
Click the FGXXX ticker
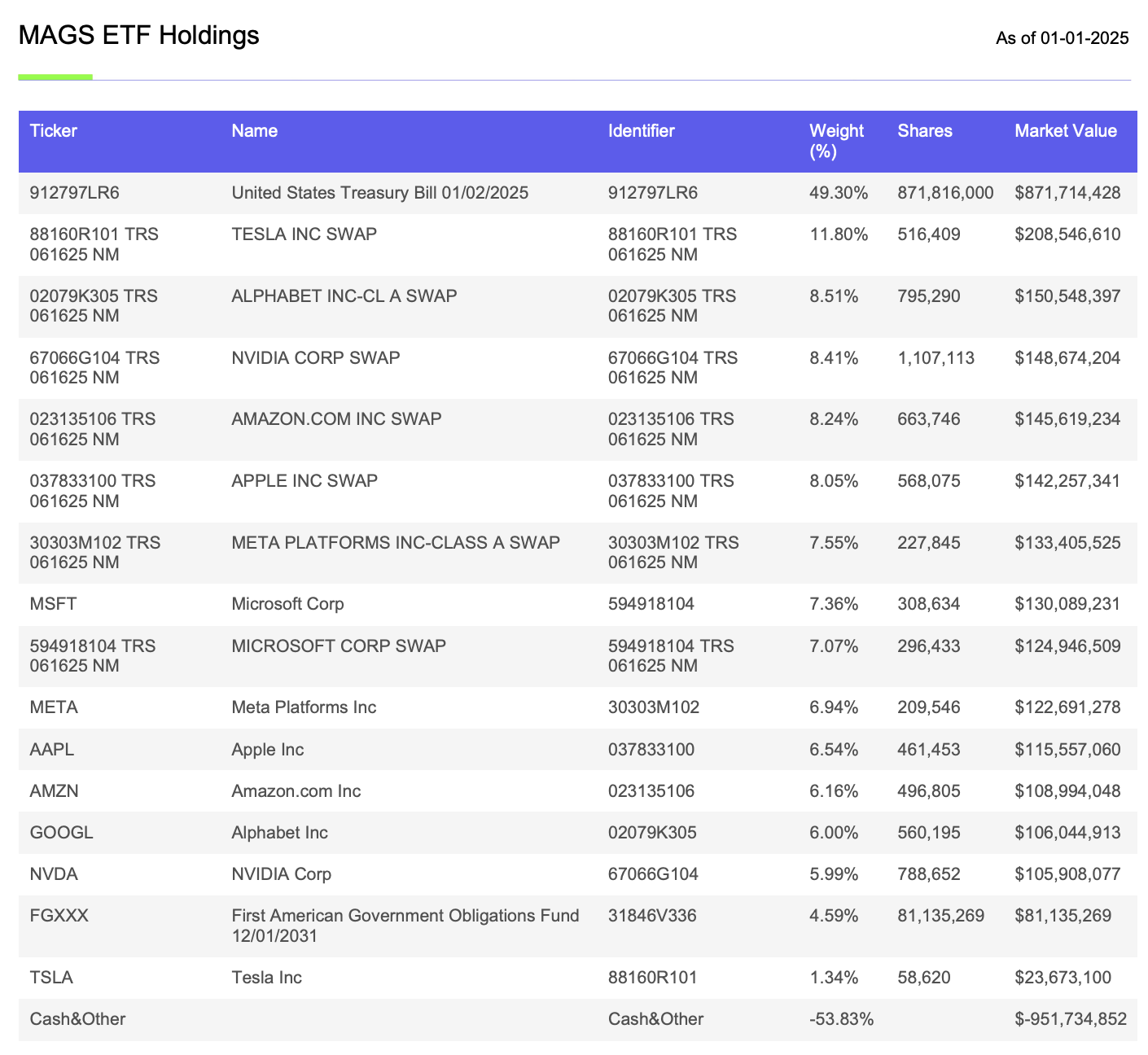59,916
